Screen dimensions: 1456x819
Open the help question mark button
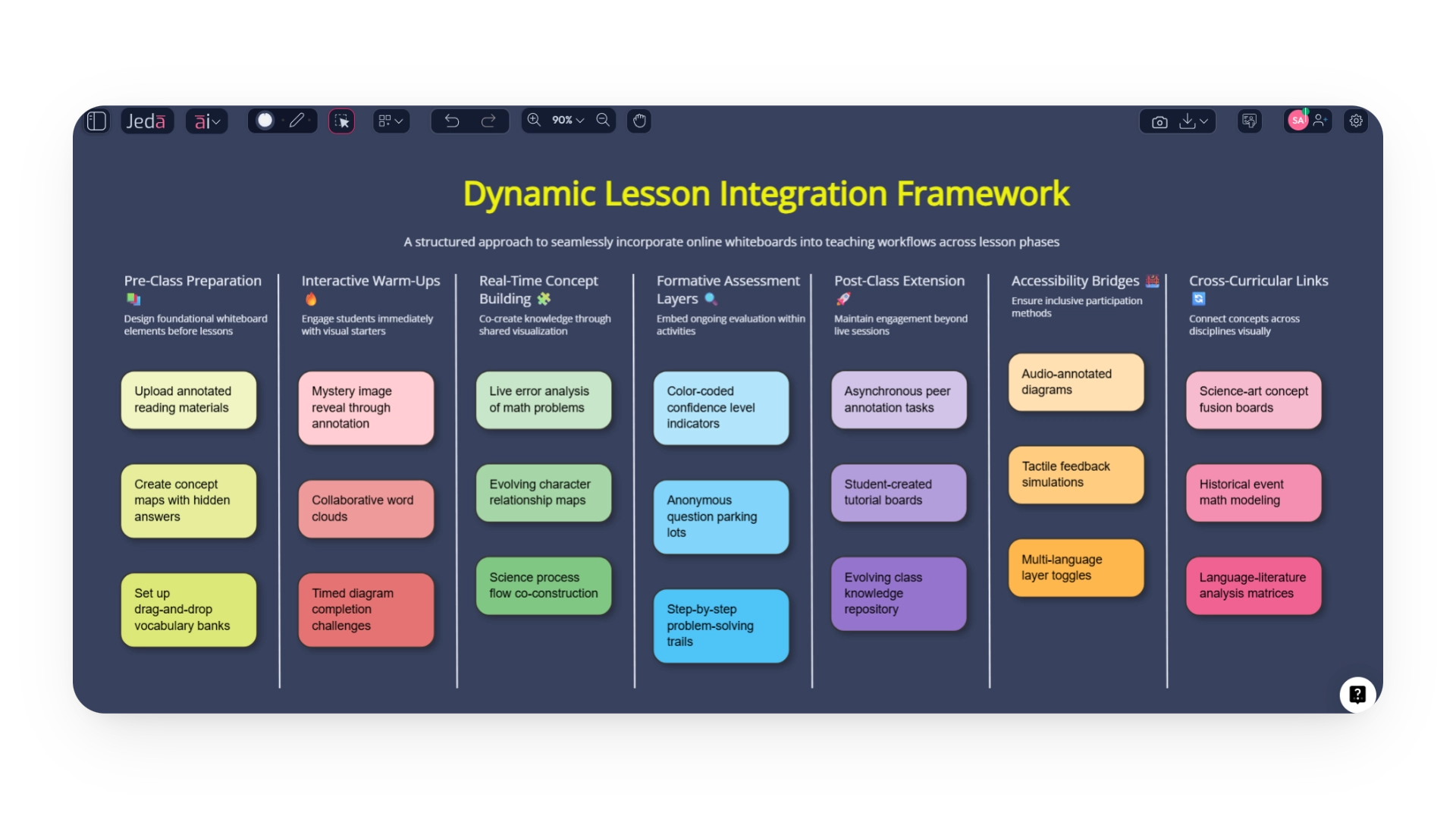tap(1357, 695)
